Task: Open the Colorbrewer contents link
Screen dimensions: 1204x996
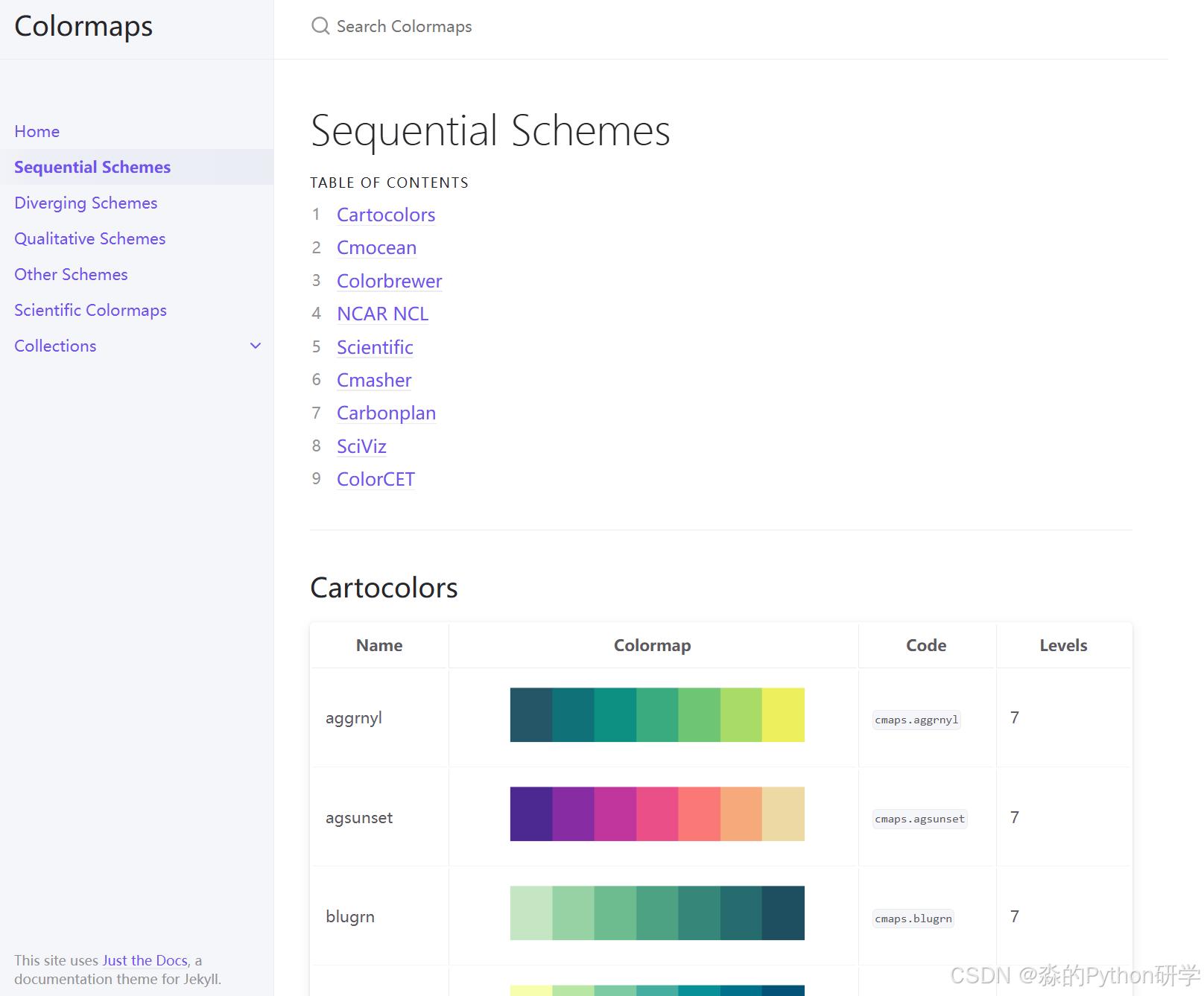Action: click(389, 281)
